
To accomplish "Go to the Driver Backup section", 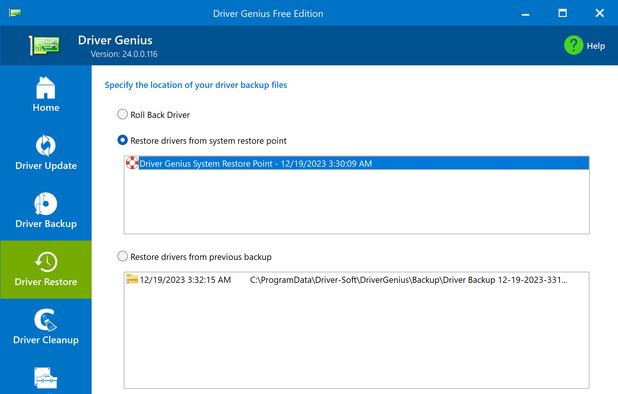I will coord(46,211).
